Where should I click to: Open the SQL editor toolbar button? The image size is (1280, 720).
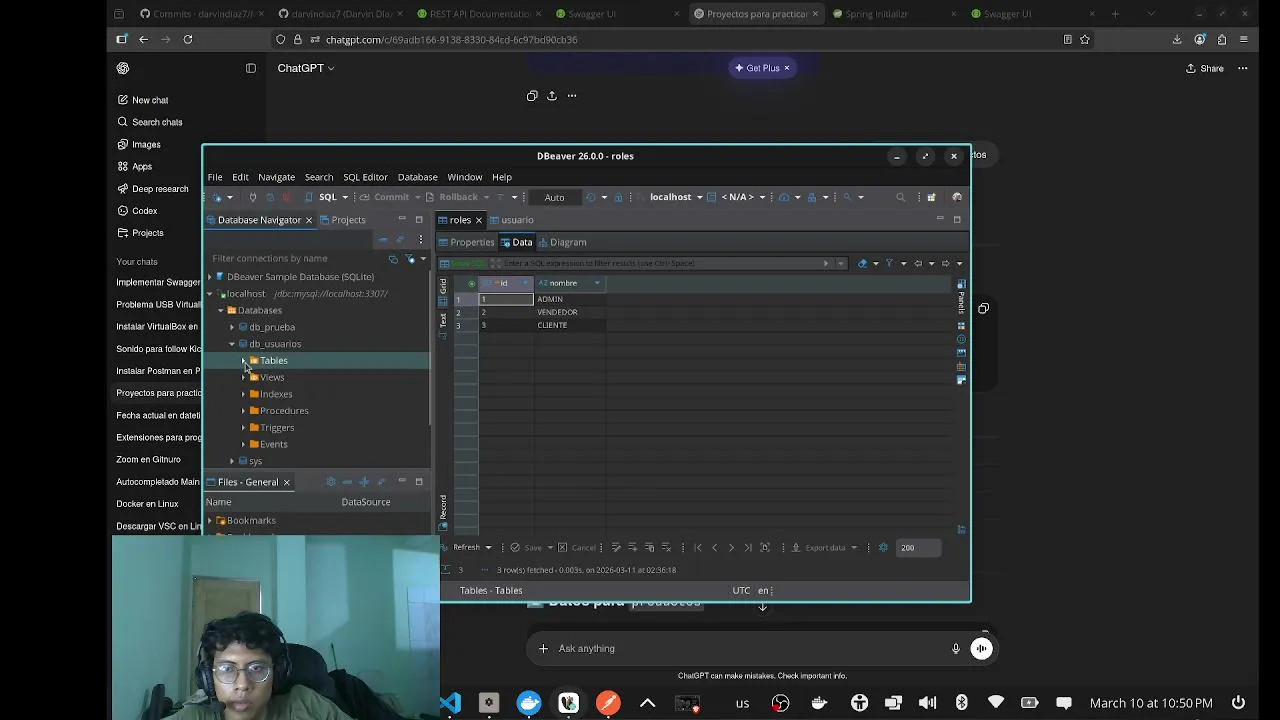[x=327, y=197]
